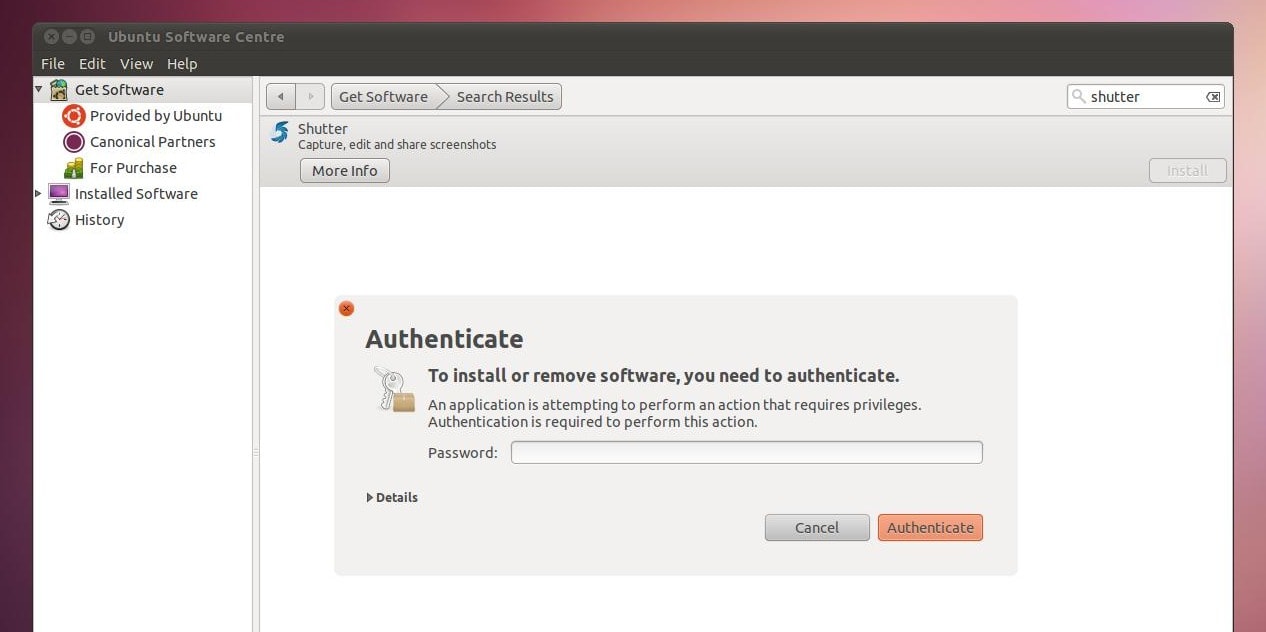Click the Canonical Partners purple circle icon
The width and height of the screenshot is (1266, 632).
point(74,142)
